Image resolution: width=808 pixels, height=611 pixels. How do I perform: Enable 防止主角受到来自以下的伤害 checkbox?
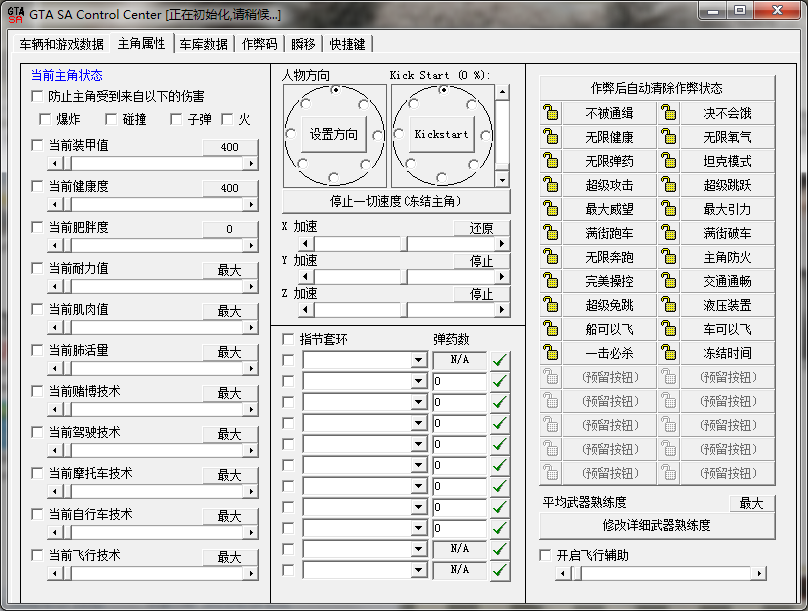tap(37, 96)
